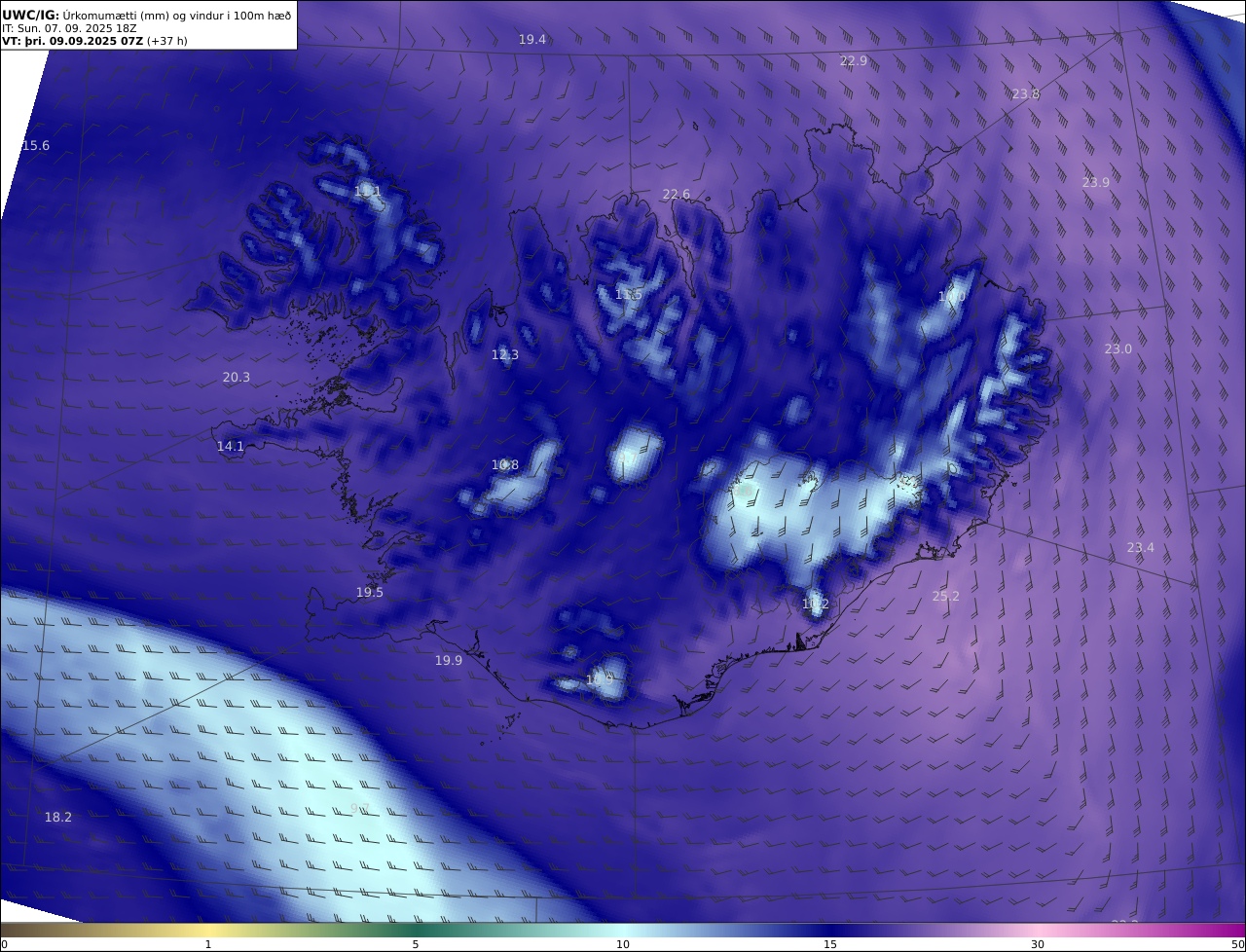Click the 19.5 value on the map
The width and height of the screenshot is (1246, 952).
370,593
